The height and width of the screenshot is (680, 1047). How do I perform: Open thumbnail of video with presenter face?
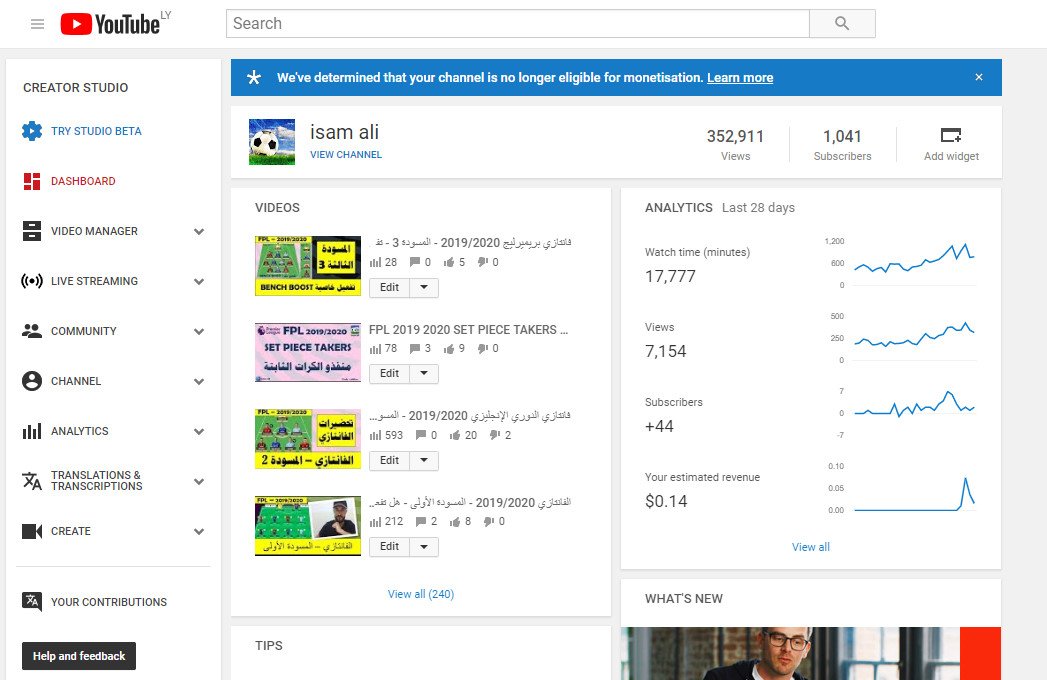[308, 526]
